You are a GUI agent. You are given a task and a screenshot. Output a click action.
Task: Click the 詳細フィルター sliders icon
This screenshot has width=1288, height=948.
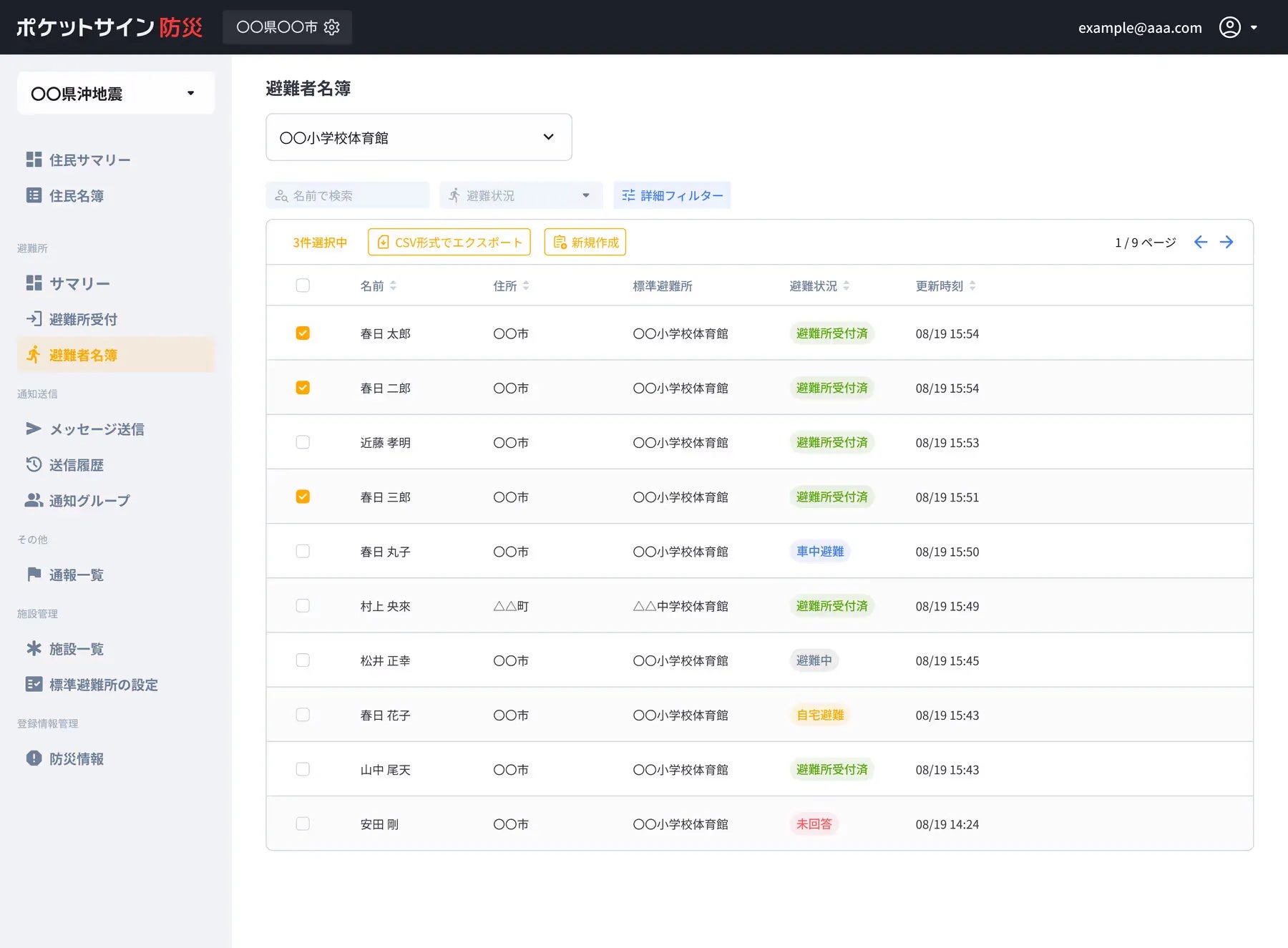pos(628,195)
